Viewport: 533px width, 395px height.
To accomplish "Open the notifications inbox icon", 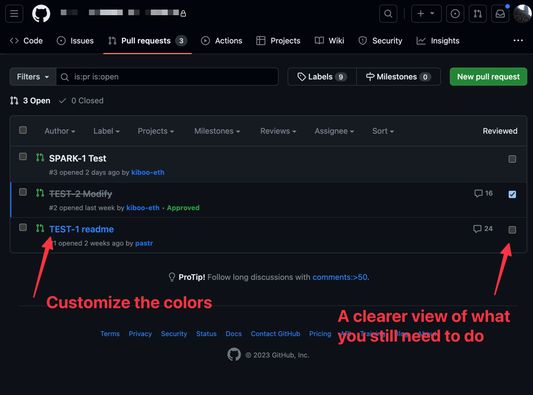I will pos(500,14).
